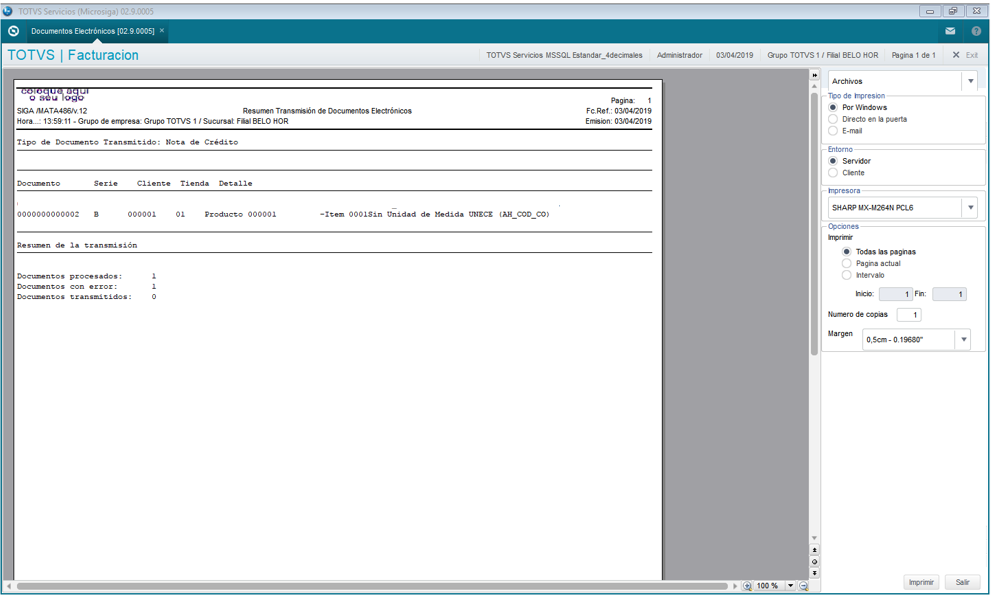The width and height of the screenshot is (992, 597).
Task: Click the TOTVS home logo icon
Action: coord(13,31)
